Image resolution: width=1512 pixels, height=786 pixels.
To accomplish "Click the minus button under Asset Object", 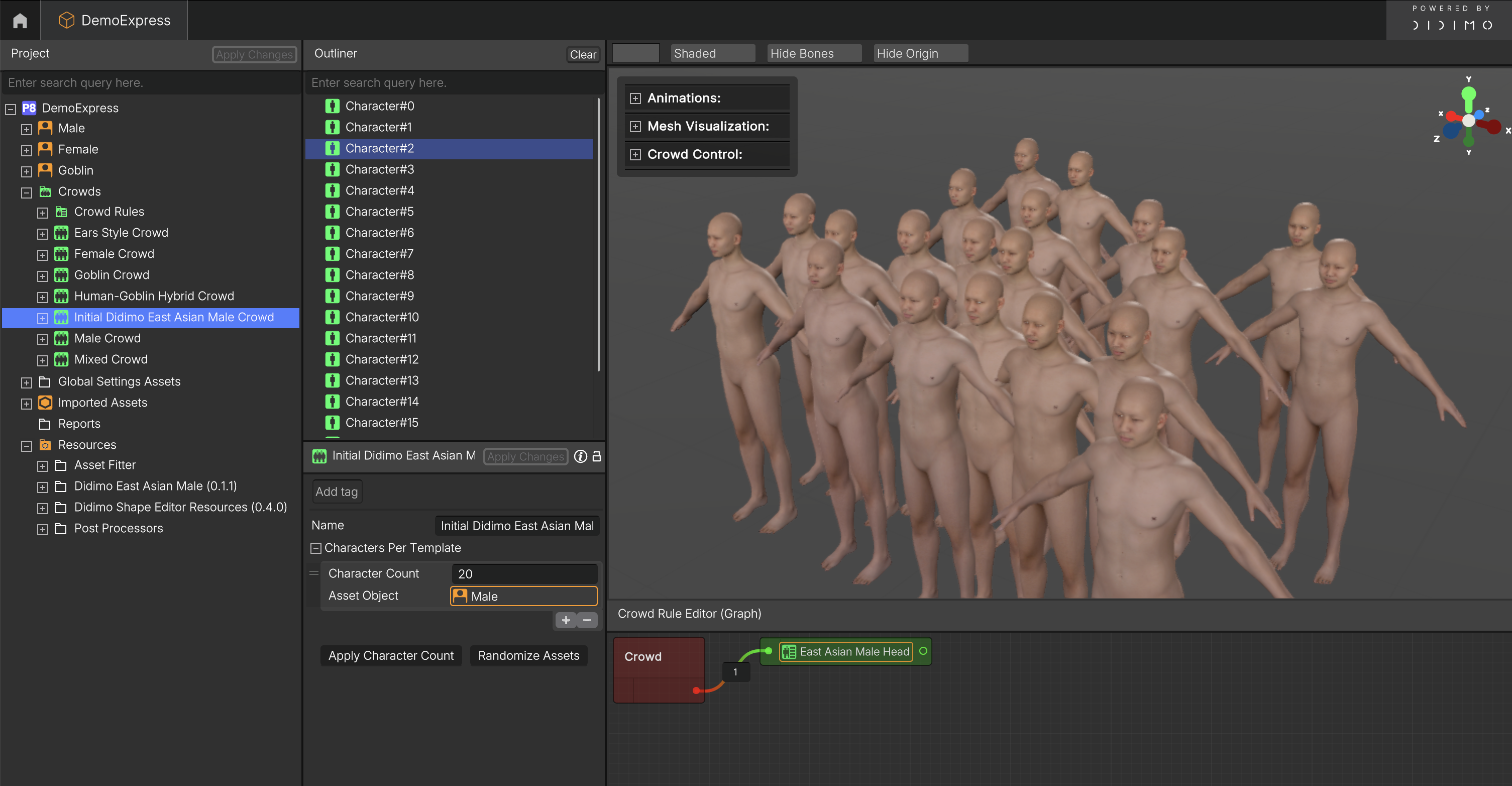I will pos(587,620).
